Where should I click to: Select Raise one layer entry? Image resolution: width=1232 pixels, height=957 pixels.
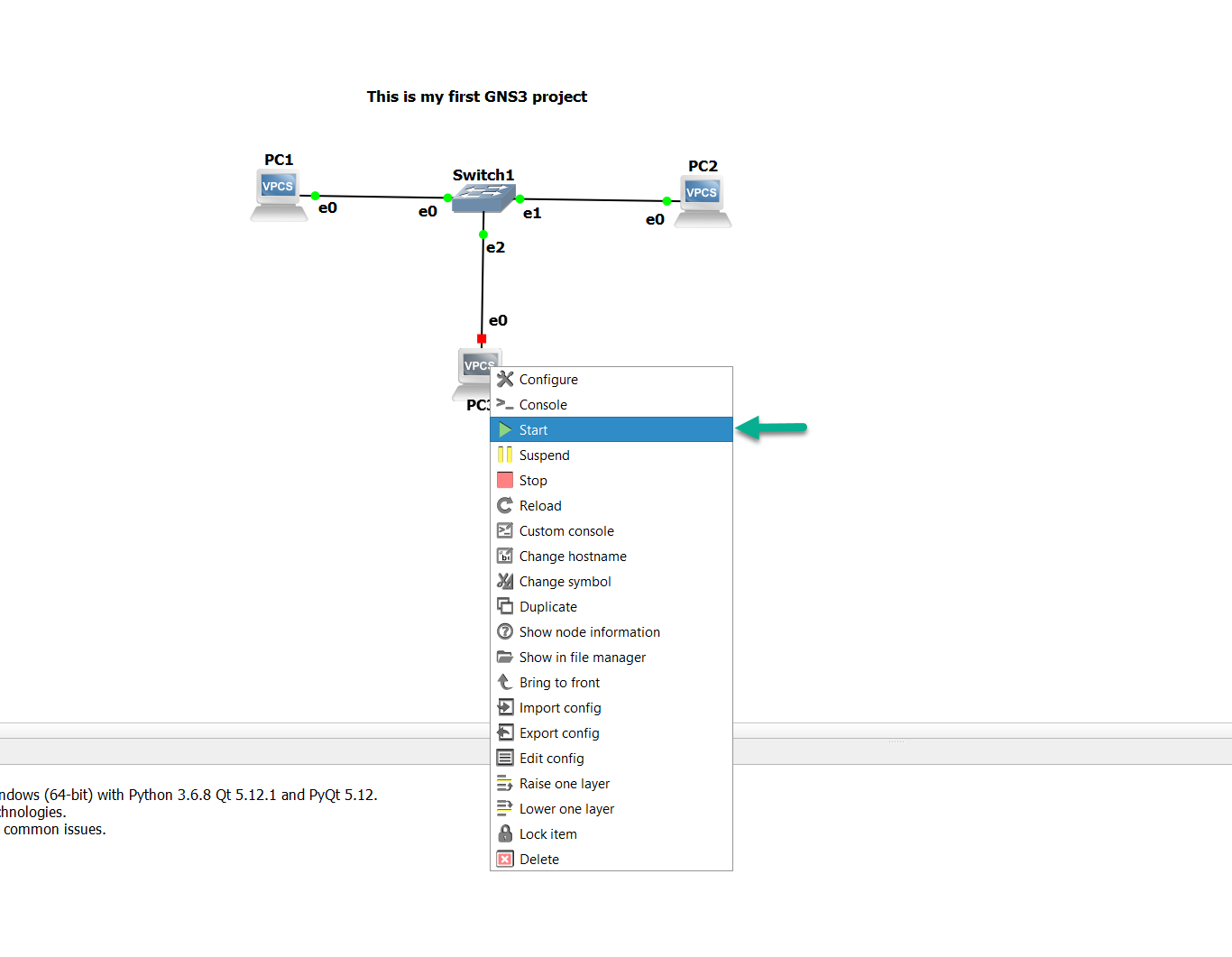pyautogui.click(x=611, y=783)
